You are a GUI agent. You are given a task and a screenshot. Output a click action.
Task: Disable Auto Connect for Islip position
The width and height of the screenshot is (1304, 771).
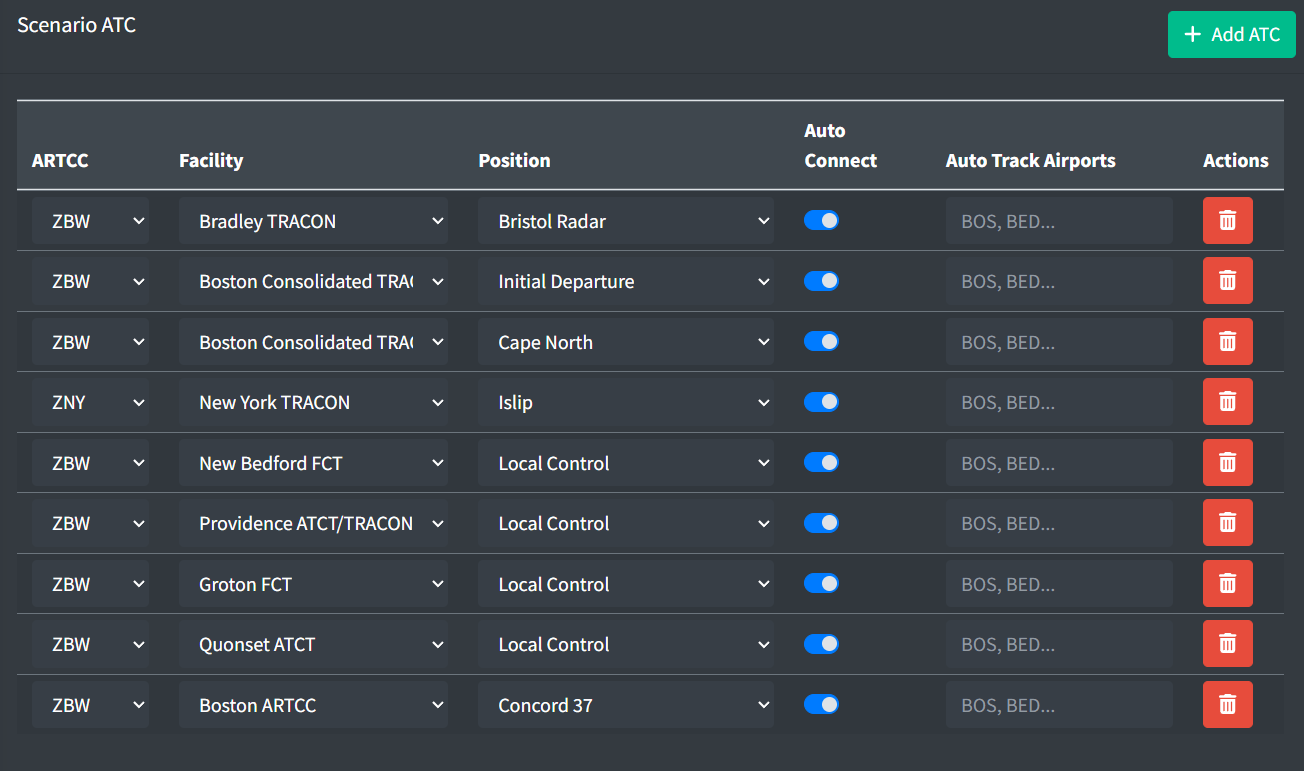coord(821,402)
